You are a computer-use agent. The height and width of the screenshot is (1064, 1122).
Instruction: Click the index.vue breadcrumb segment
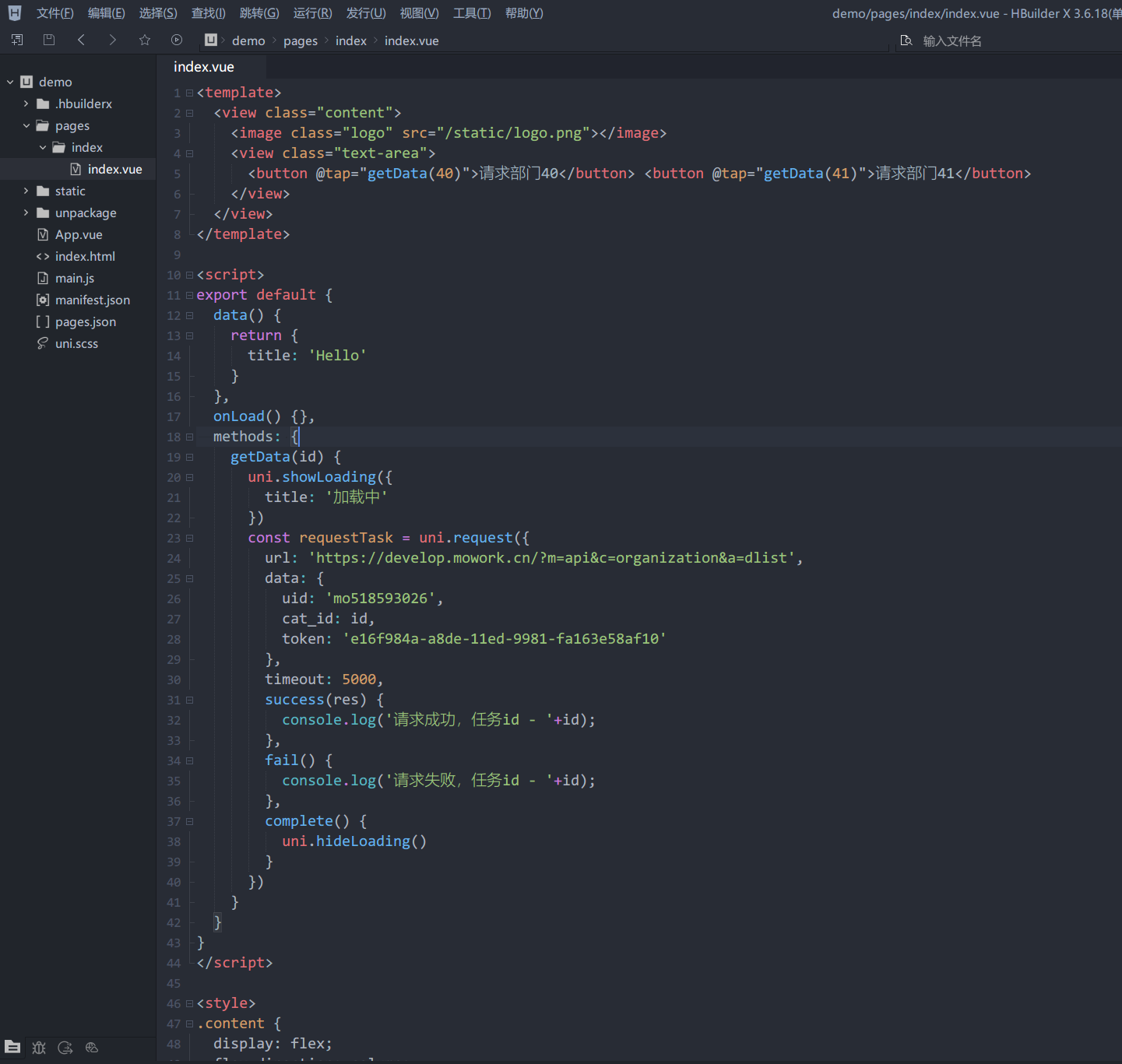[412, 40]
